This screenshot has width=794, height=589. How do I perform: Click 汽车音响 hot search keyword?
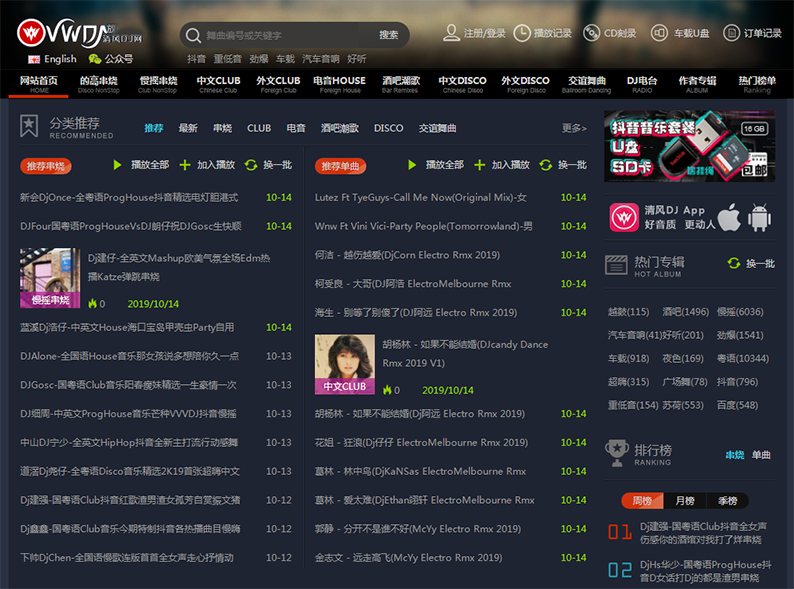pos(321,59)
